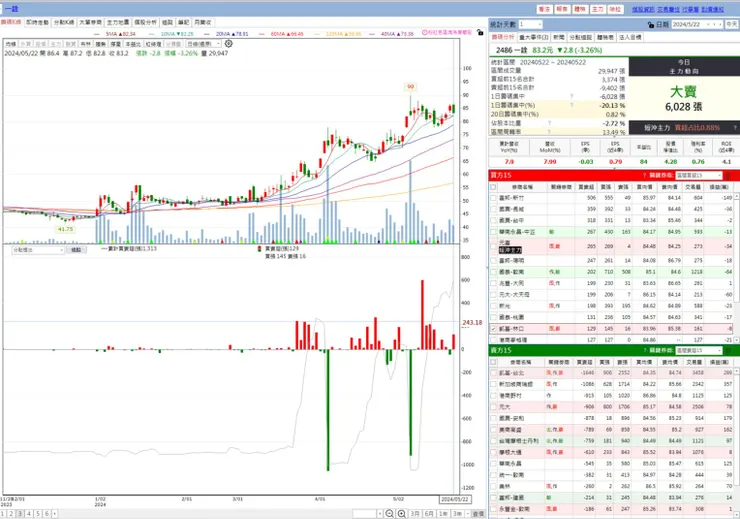This screenshot has height=519, width=740.
Task: Click the previous-day arrow in the date field
Action: tap(713, 25)
